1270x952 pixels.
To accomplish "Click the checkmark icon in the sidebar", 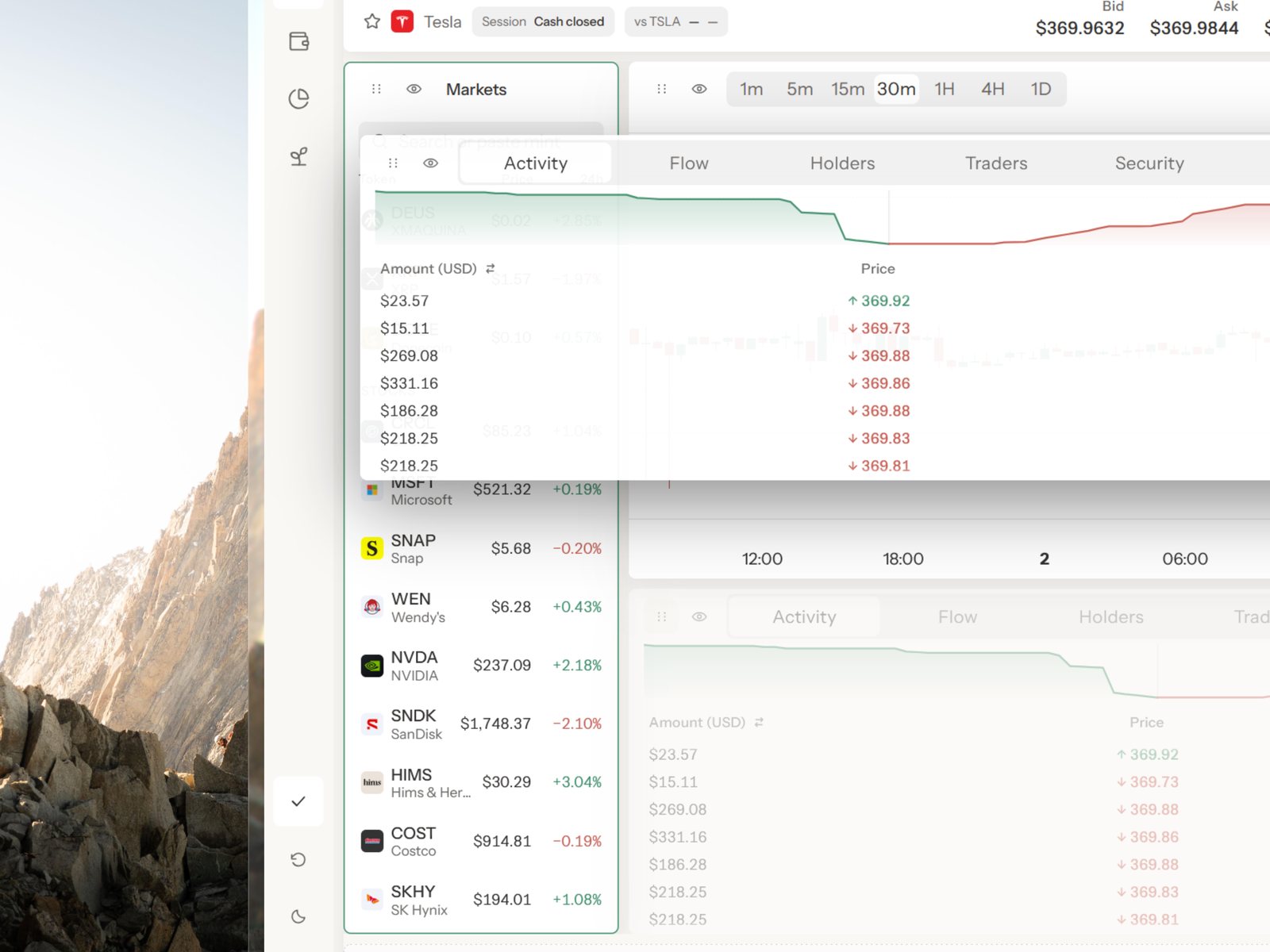I will [x=298, y=801].
